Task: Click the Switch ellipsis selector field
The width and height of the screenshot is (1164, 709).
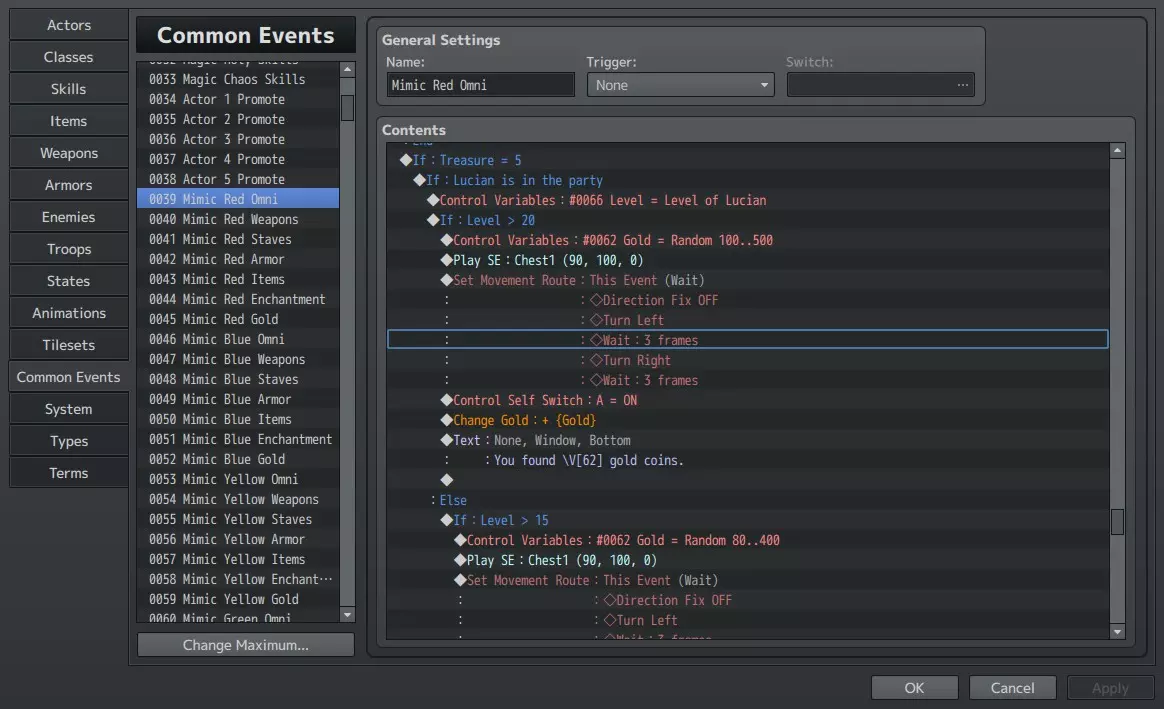Action: [880, 85]
